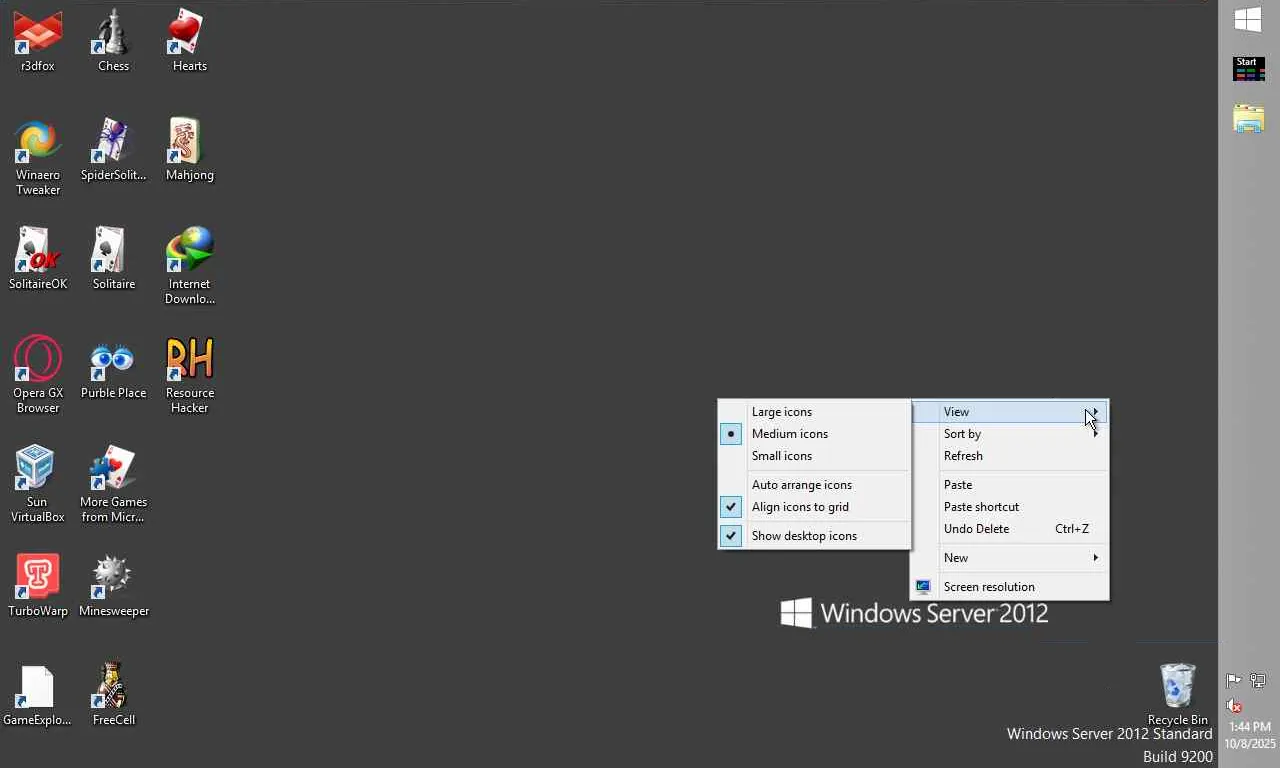Choose Undo Delete from the menu
1280x768 pixels.
(x=1010, y=529)
